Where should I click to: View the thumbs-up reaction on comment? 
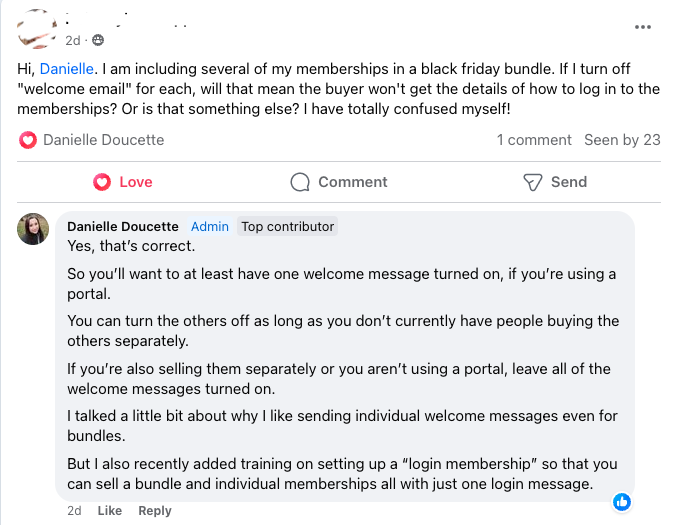(x=621, y=502)
